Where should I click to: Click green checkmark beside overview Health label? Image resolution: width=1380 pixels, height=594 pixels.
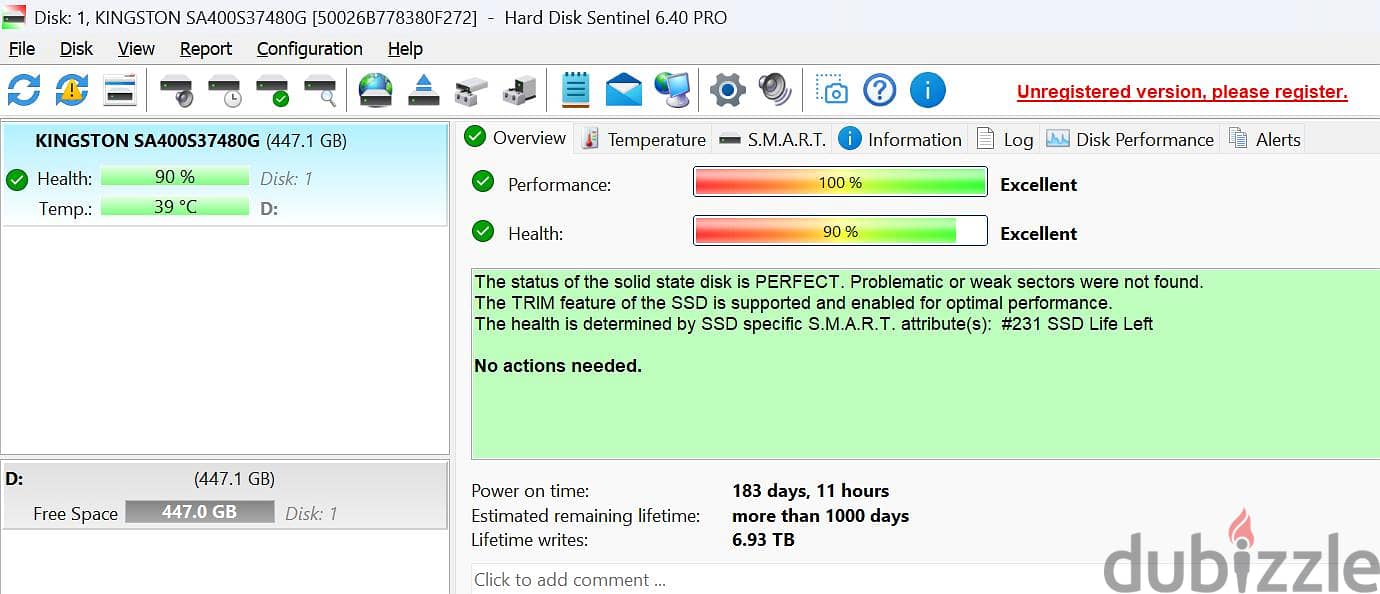(x=483, y=231)
